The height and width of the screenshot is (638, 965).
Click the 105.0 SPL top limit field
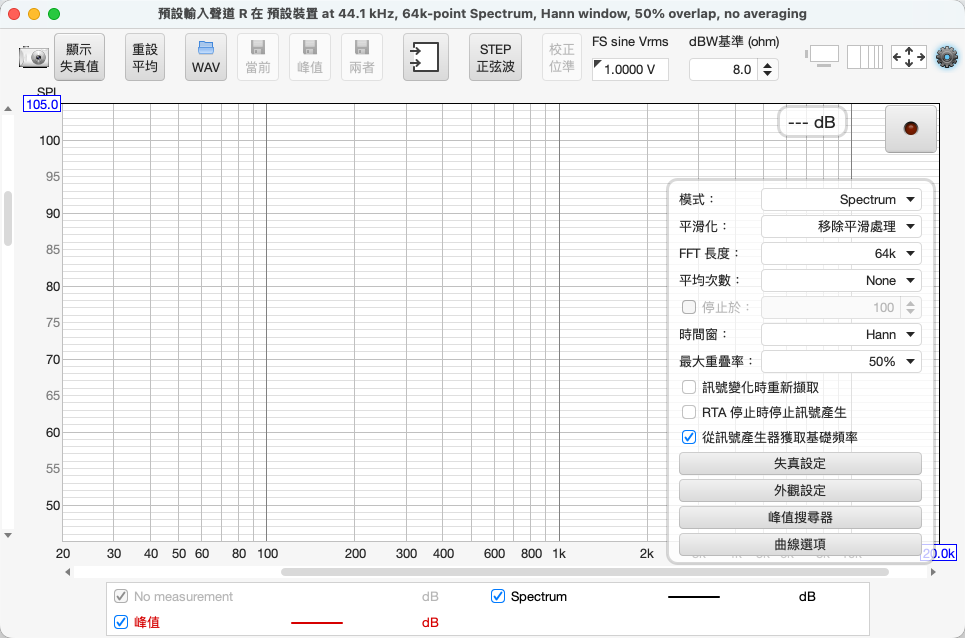coord(42,104)
